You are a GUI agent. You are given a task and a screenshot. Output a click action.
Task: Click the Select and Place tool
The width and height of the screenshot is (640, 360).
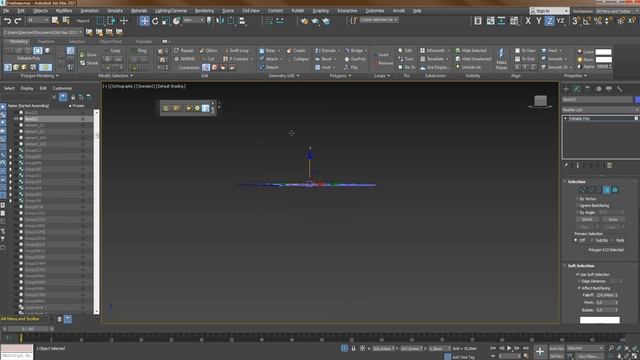pos(176,21)
